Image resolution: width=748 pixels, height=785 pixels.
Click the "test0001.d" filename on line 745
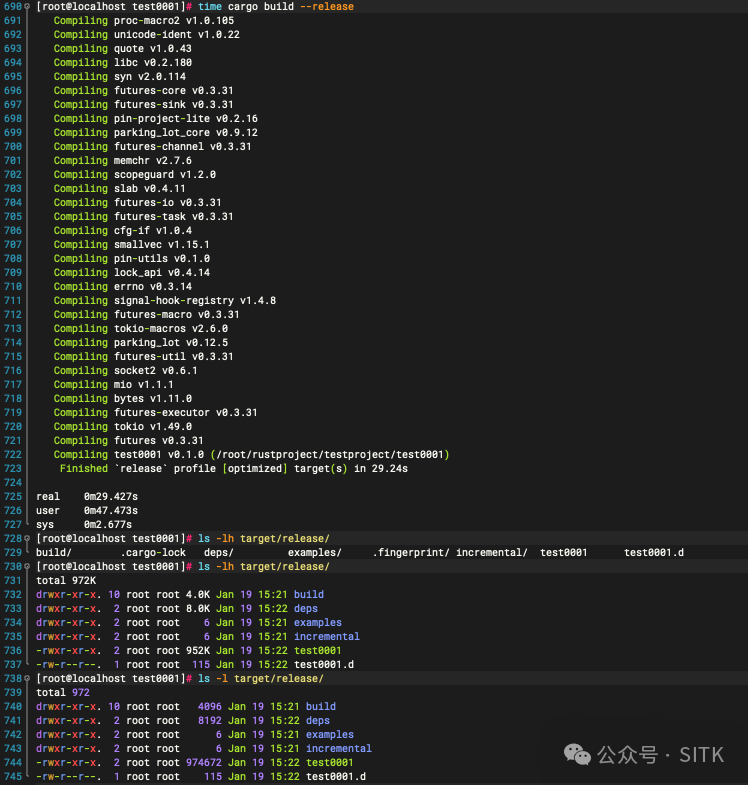[335, 777]
